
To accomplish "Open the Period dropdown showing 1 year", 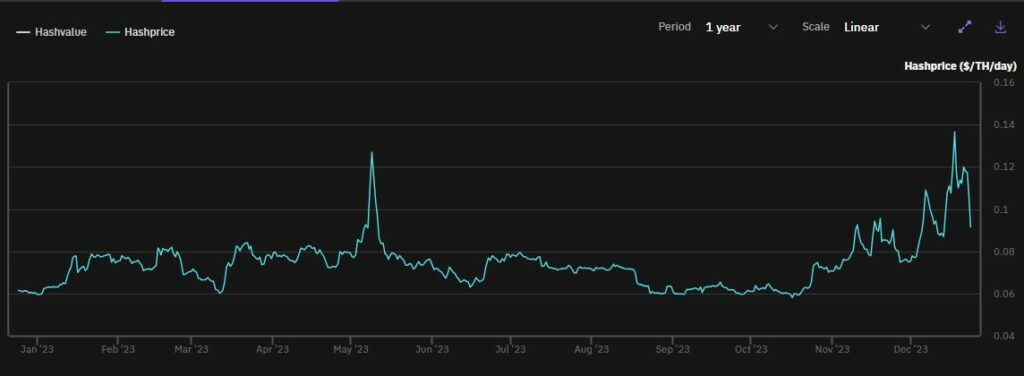I will (x=741, y=27).
